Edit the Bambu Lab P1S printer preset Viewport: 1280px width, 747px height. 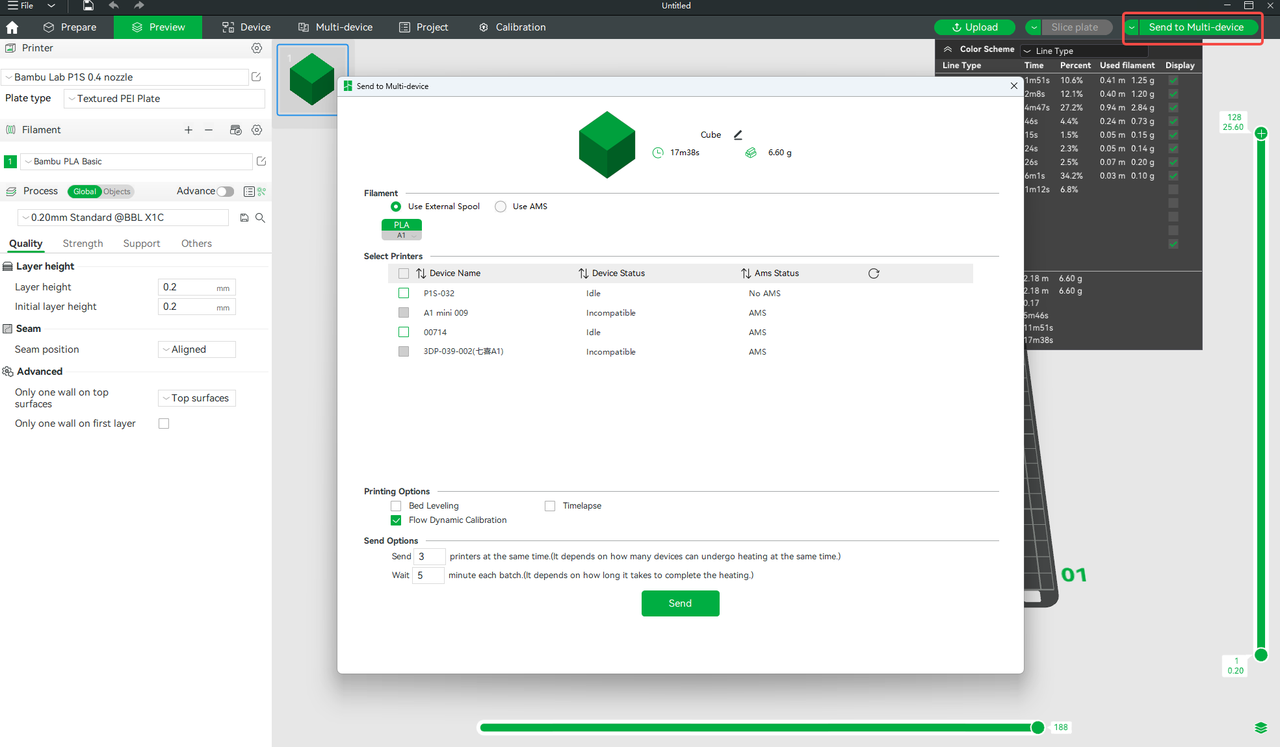(257, 77)
